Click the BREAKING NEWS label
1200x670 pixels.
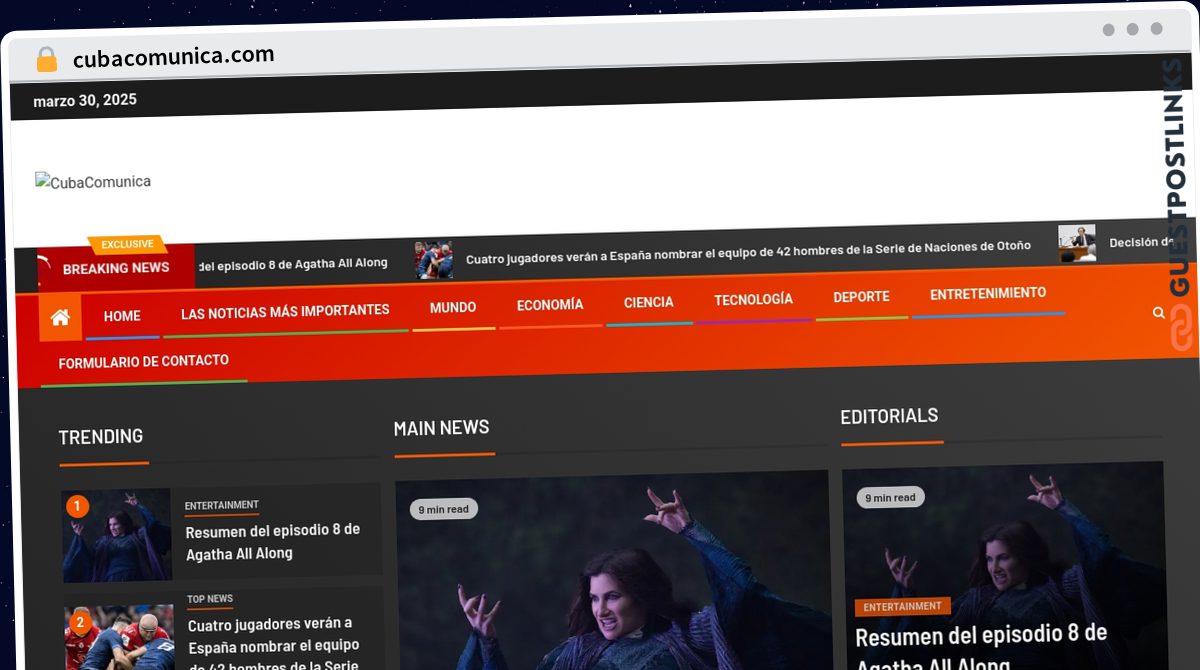[x=116, y=268]
